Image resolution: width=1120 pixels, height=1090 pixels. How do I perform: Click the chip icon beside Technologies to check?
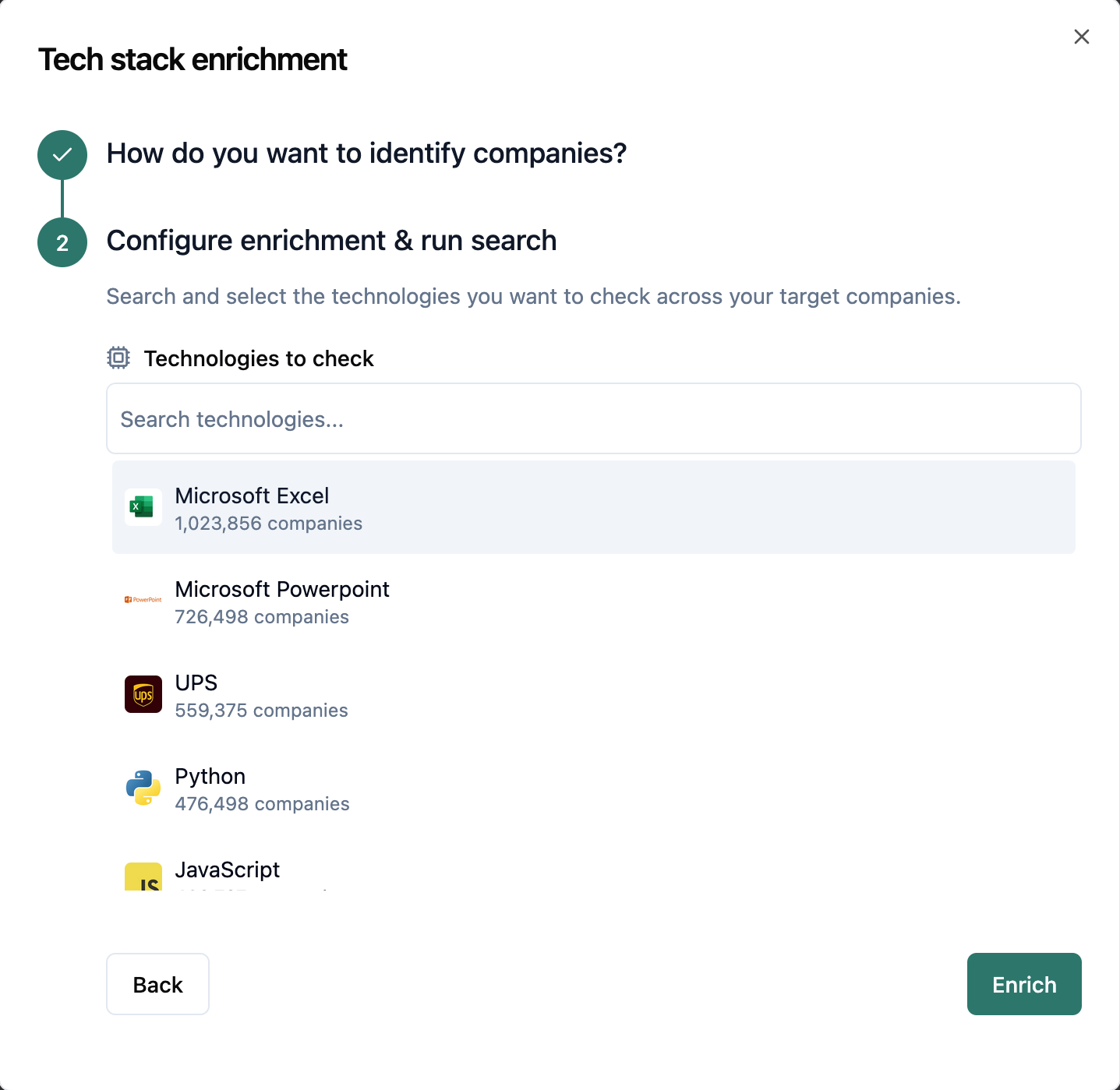[118, 358]
